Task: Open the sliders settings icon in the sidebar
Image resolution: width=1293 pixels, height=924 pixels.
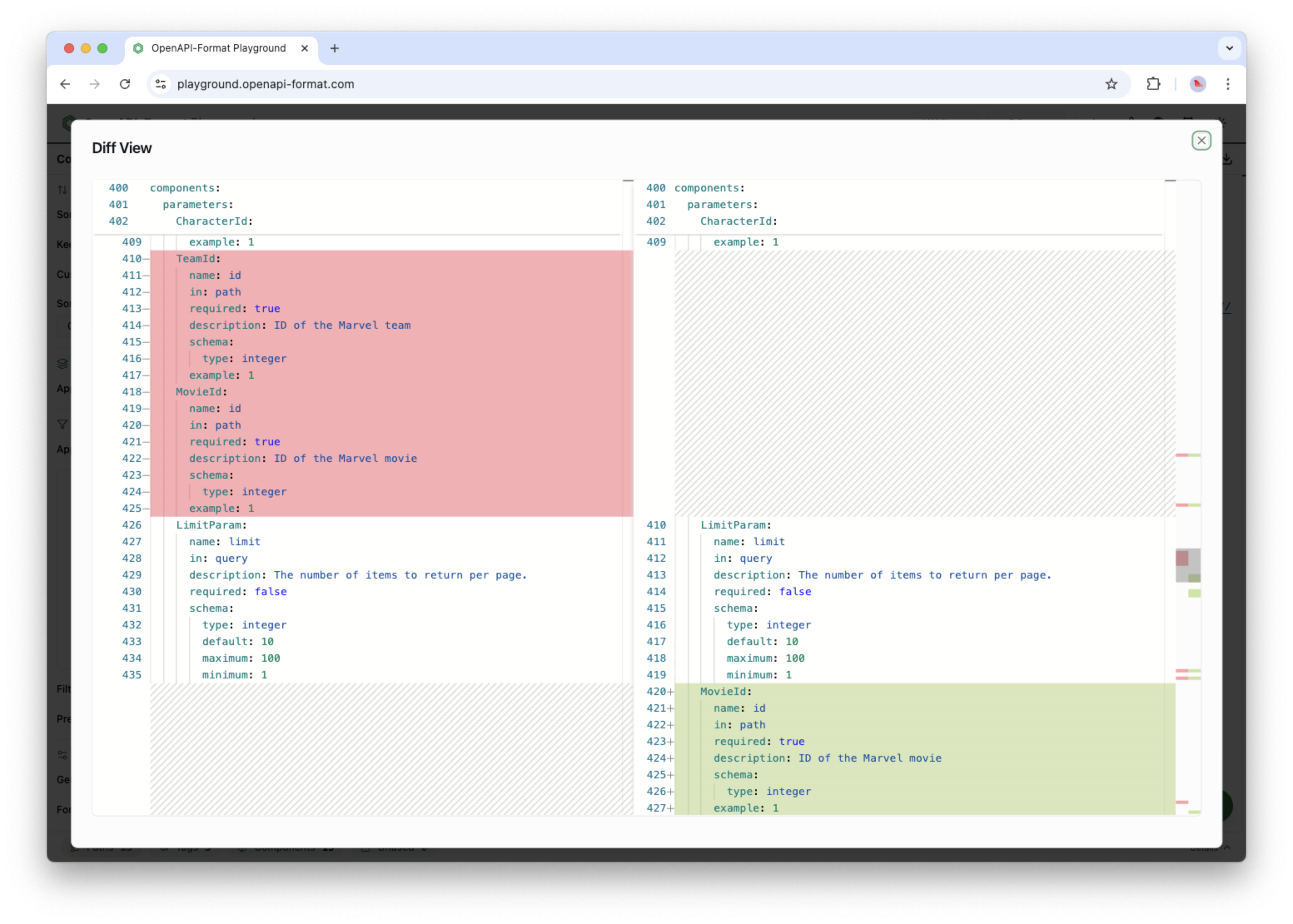Action: [x=62, y=755]
